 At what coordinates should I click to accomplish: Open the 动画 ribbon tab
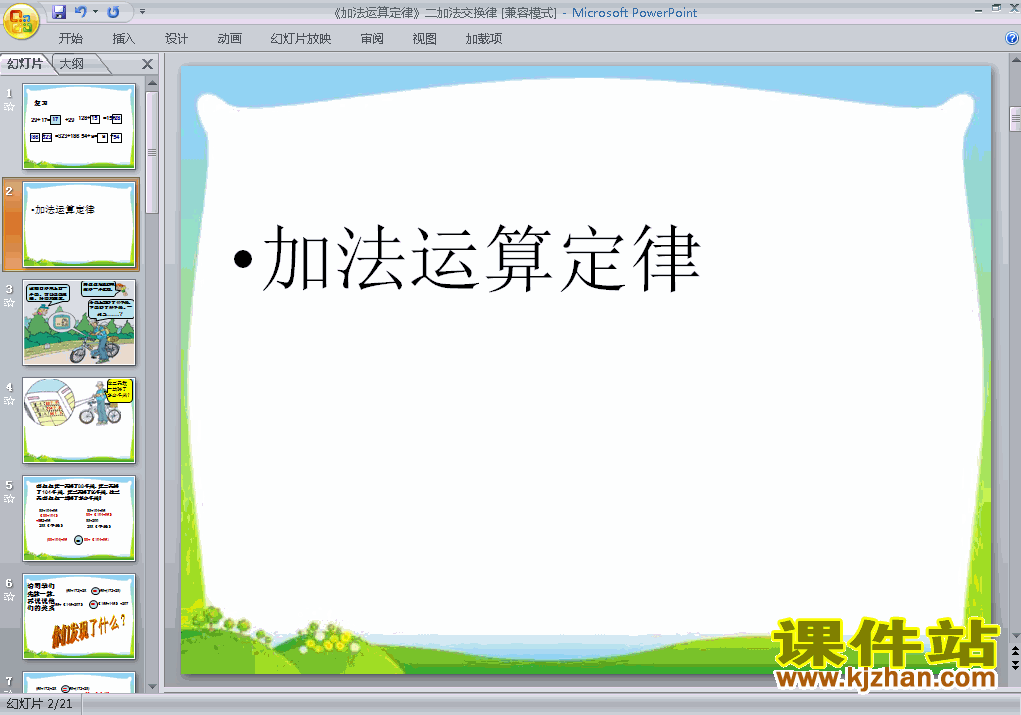coord(229,38)
